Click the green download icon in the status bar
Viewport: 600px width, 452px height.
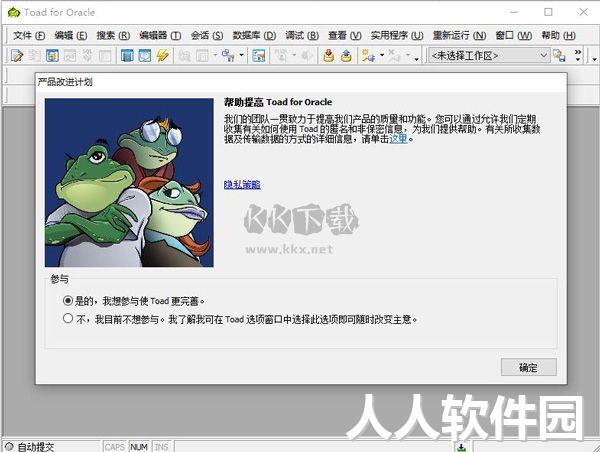coord(461,447)
